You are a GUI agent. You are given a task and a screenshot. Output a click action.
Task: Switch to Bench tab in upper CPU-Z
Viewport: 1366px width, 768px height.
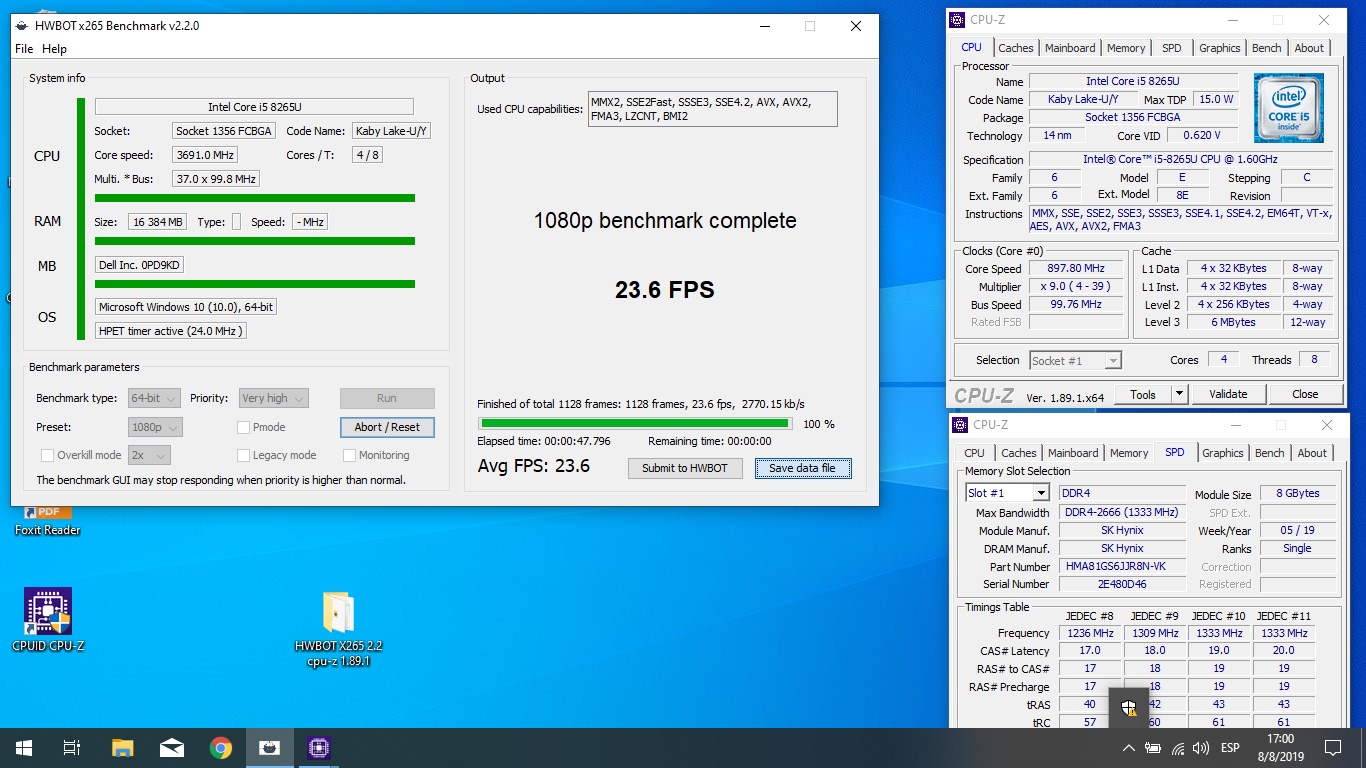tap(1267, 48)
